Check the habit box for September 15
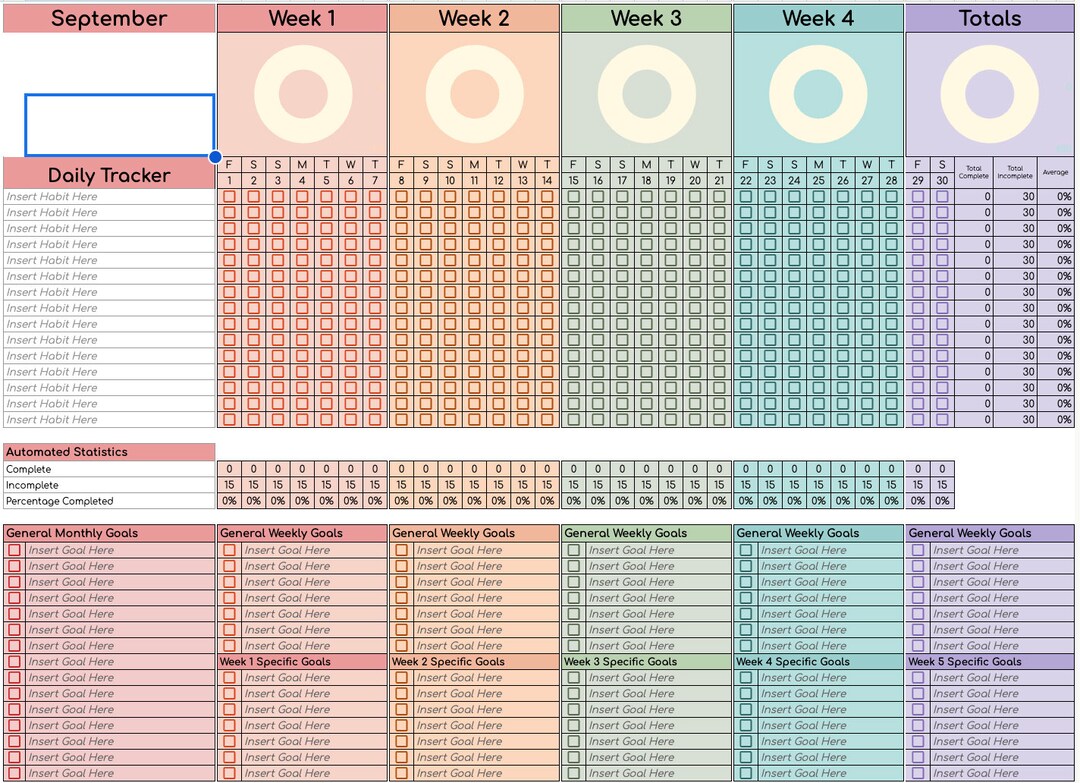 pos(573,197)
